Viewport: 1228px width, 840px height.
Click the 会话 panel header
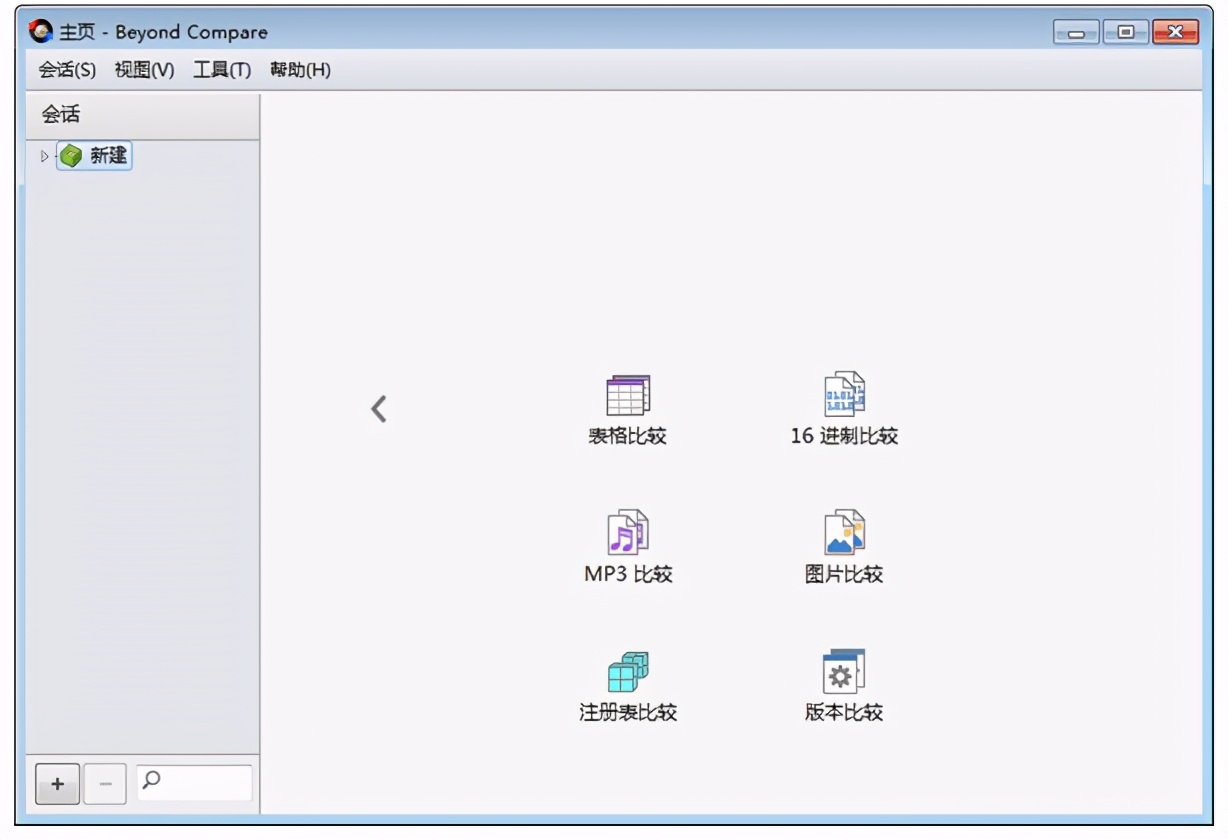coord(142,115)
